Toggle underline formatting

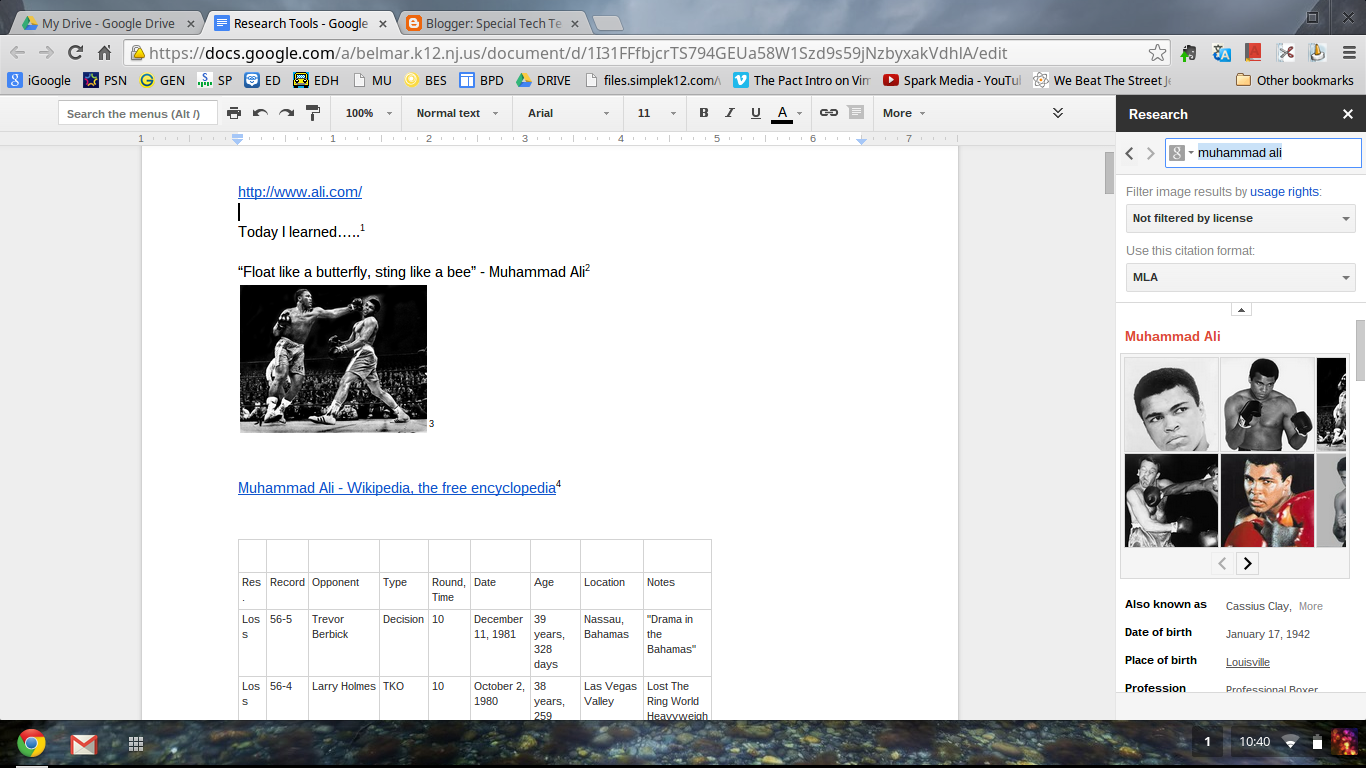(756, 113)
